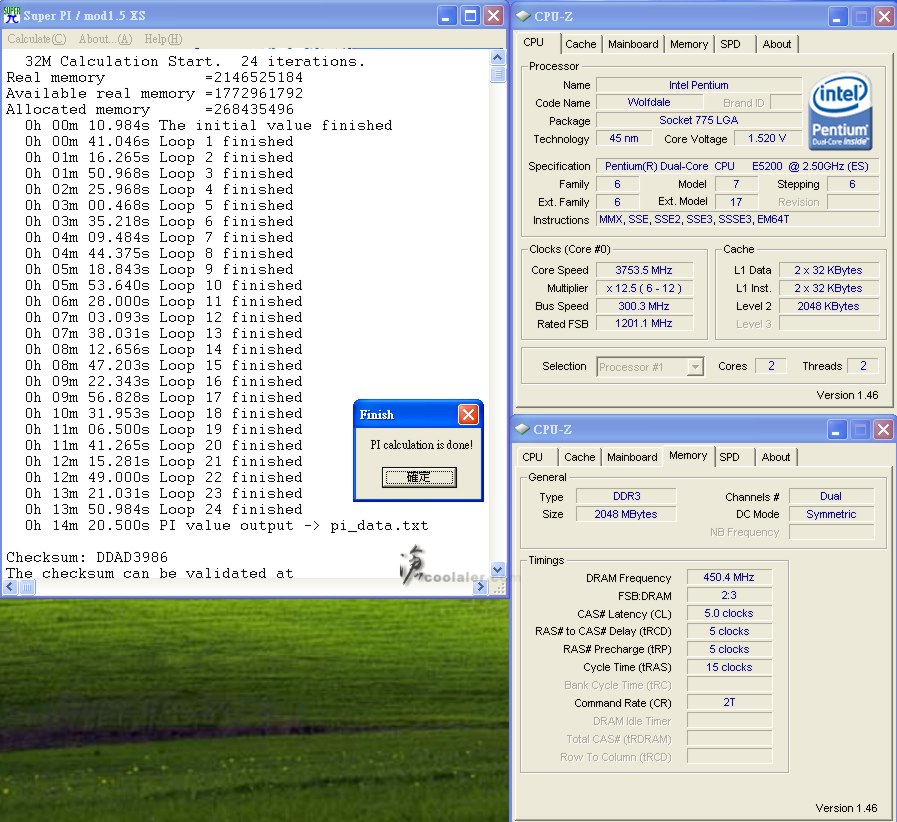Open the About menu in Super PI
The image size is (897, 822).
click(105, 39)
